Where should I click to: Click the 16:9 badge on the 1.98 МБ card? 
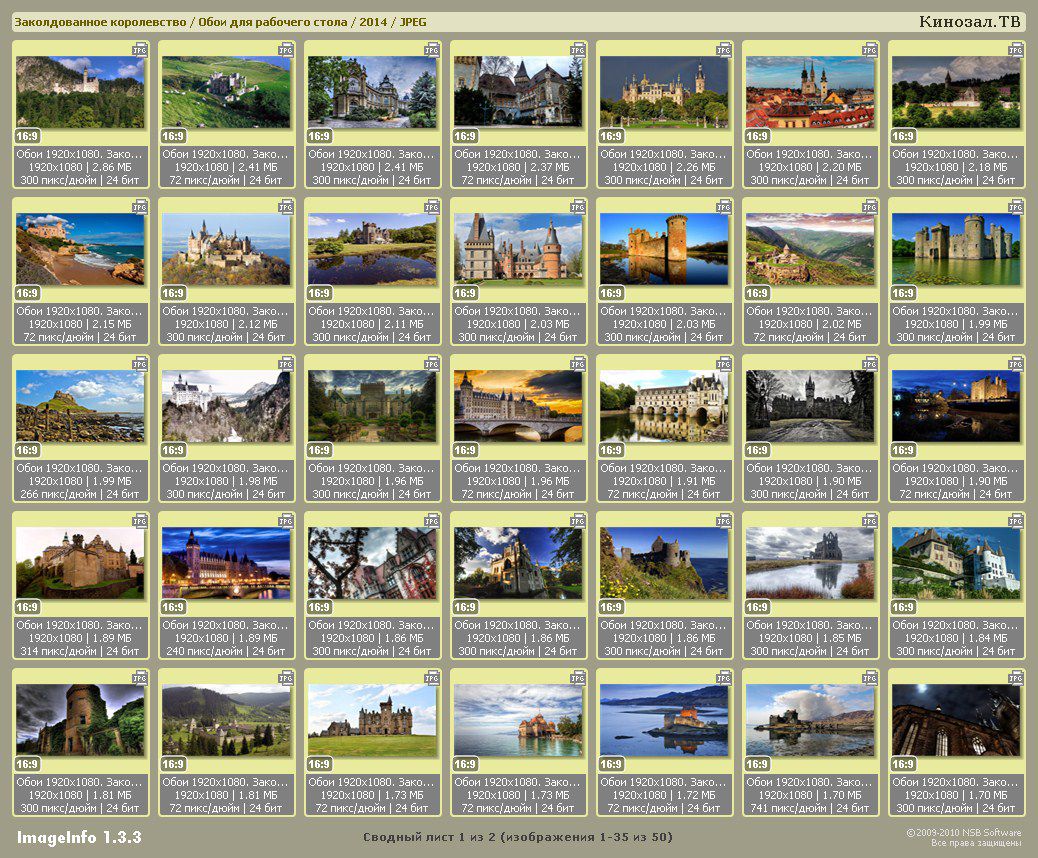(x=173, y=450)
